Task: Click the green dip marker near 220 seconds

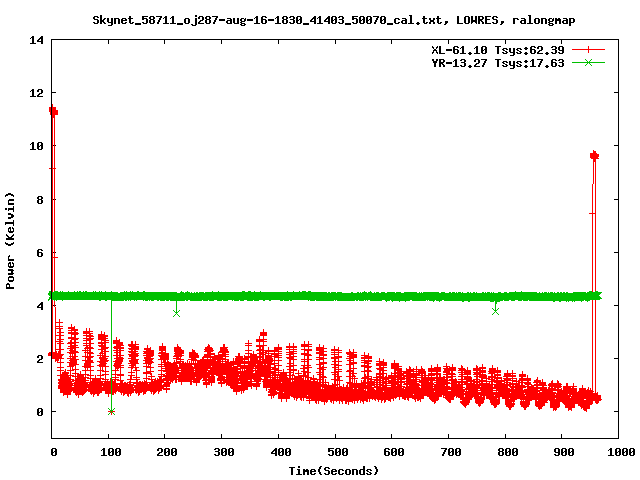Action: tap(176, 313)
